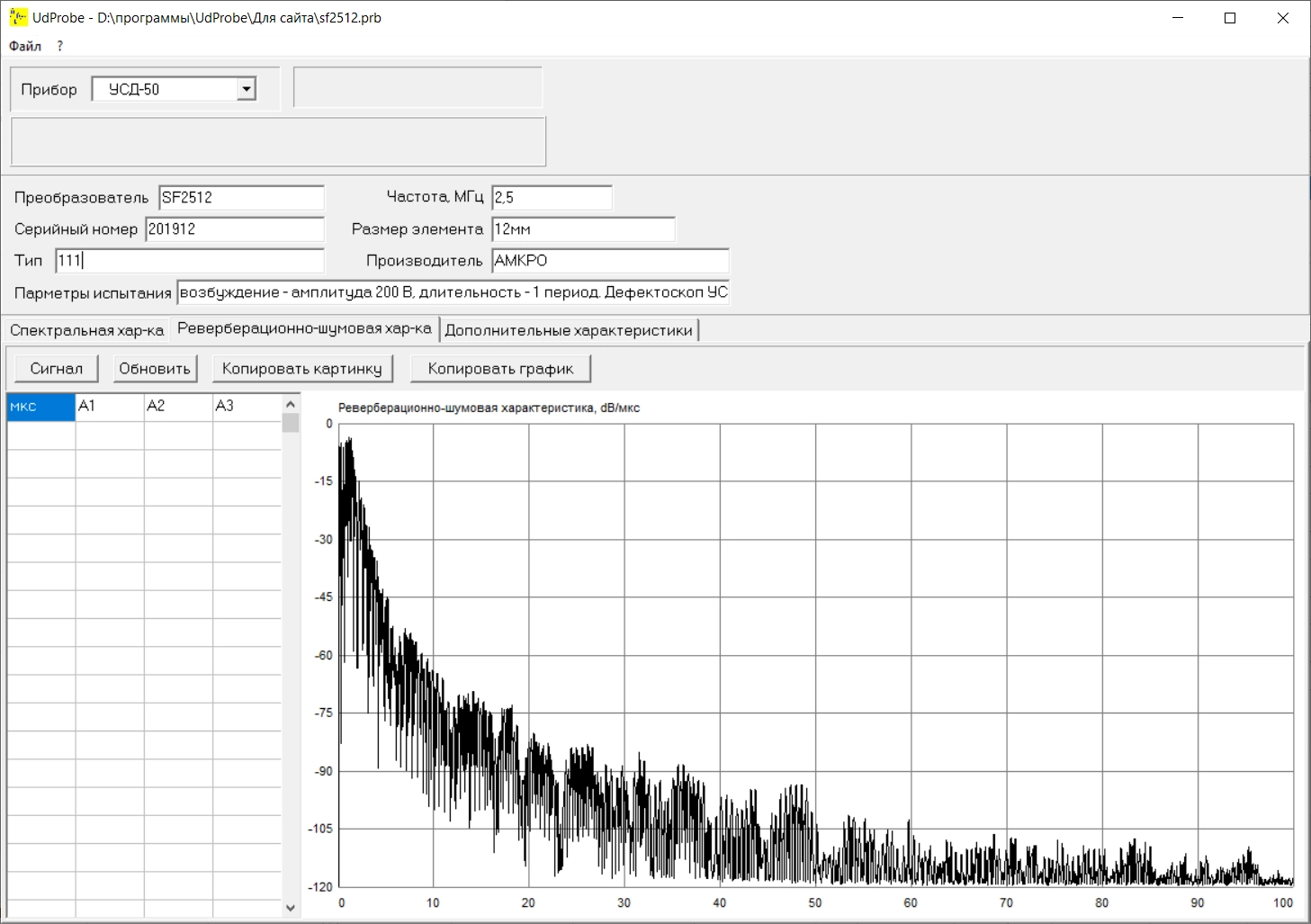Expand the Прибор device dropdown
This screenshot has height=924, width=1311.
246,89
